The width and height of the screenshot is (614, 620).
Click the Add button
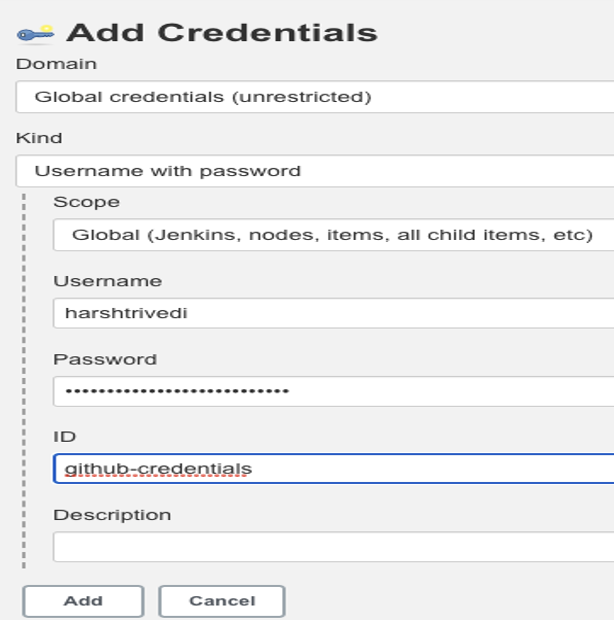coord(83,601)
